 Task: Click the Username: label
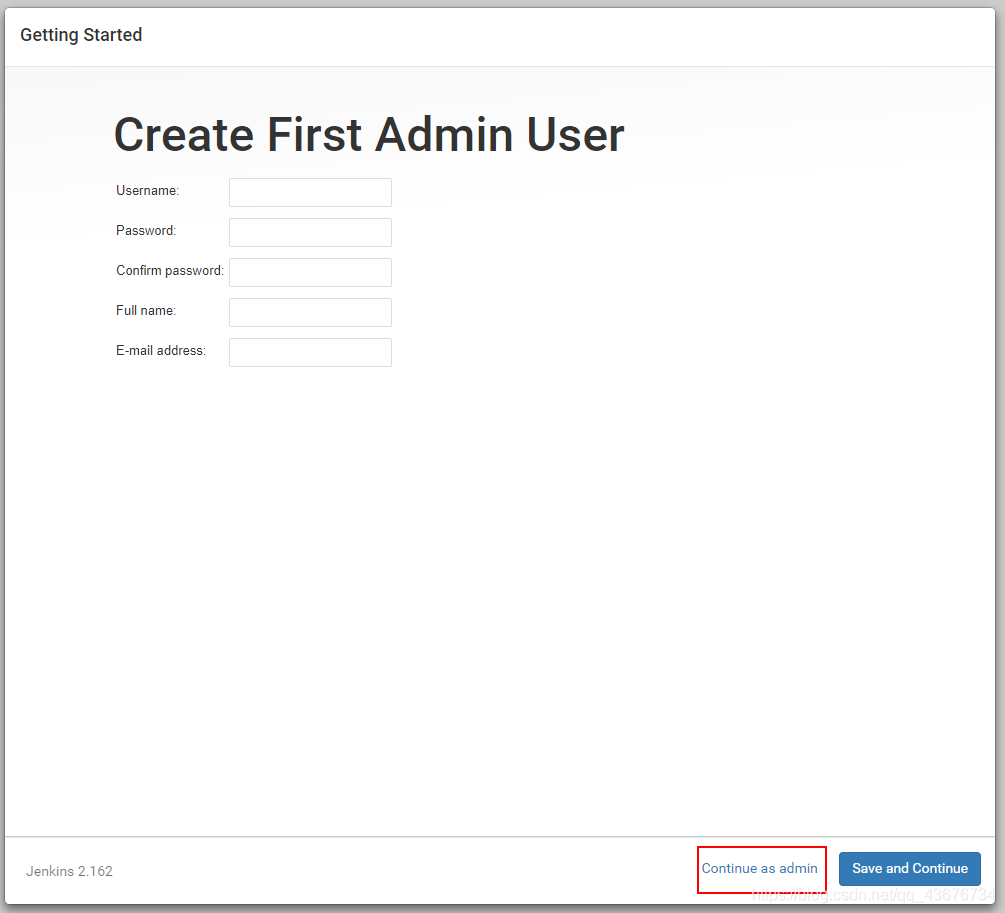(147, 190)
